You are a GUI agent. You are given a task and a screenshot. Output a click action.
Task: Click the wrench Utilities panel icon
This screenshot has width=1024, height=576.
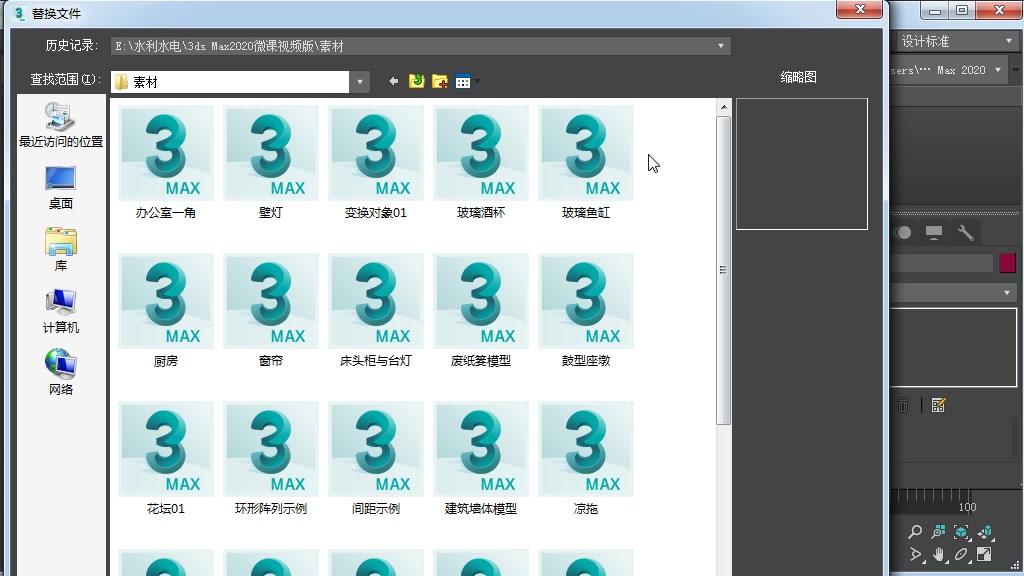click(965, 232)
